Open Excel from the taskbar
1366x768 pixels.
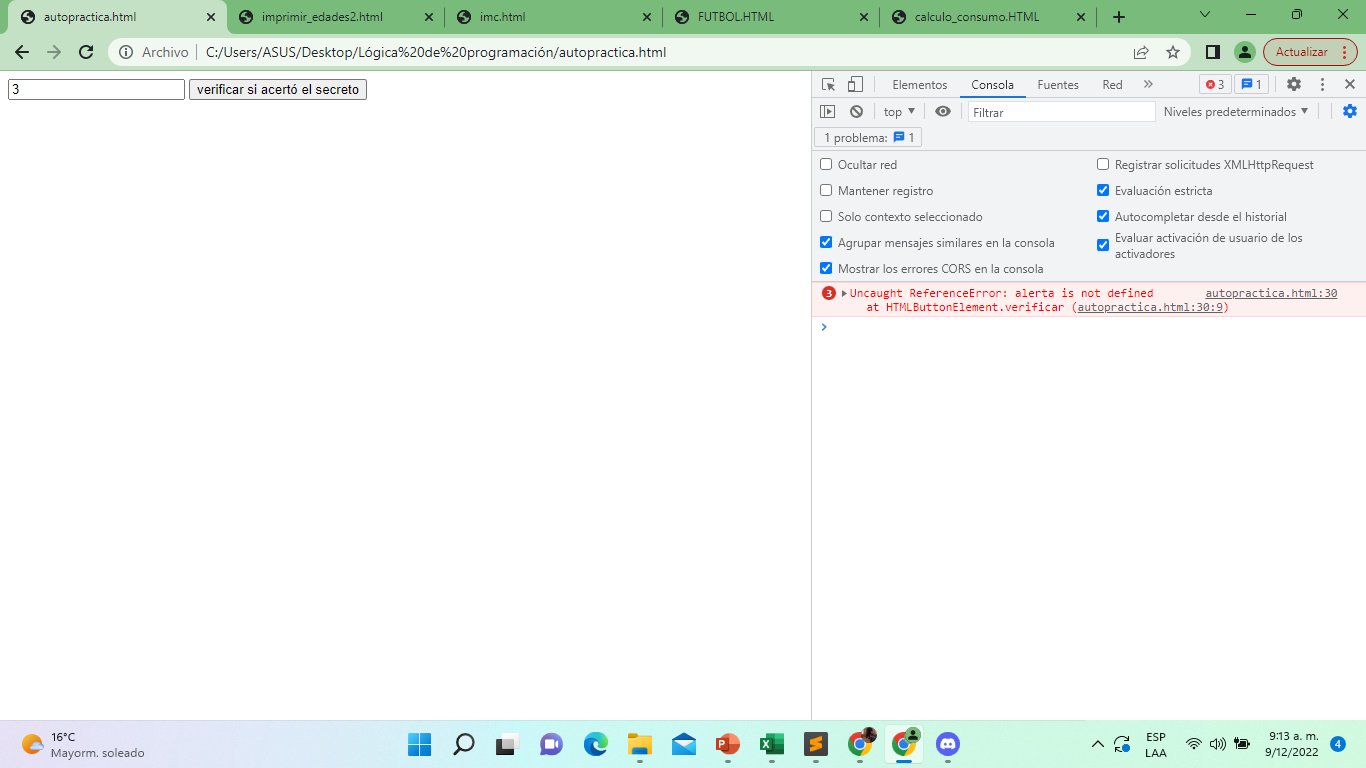(771, 744)
